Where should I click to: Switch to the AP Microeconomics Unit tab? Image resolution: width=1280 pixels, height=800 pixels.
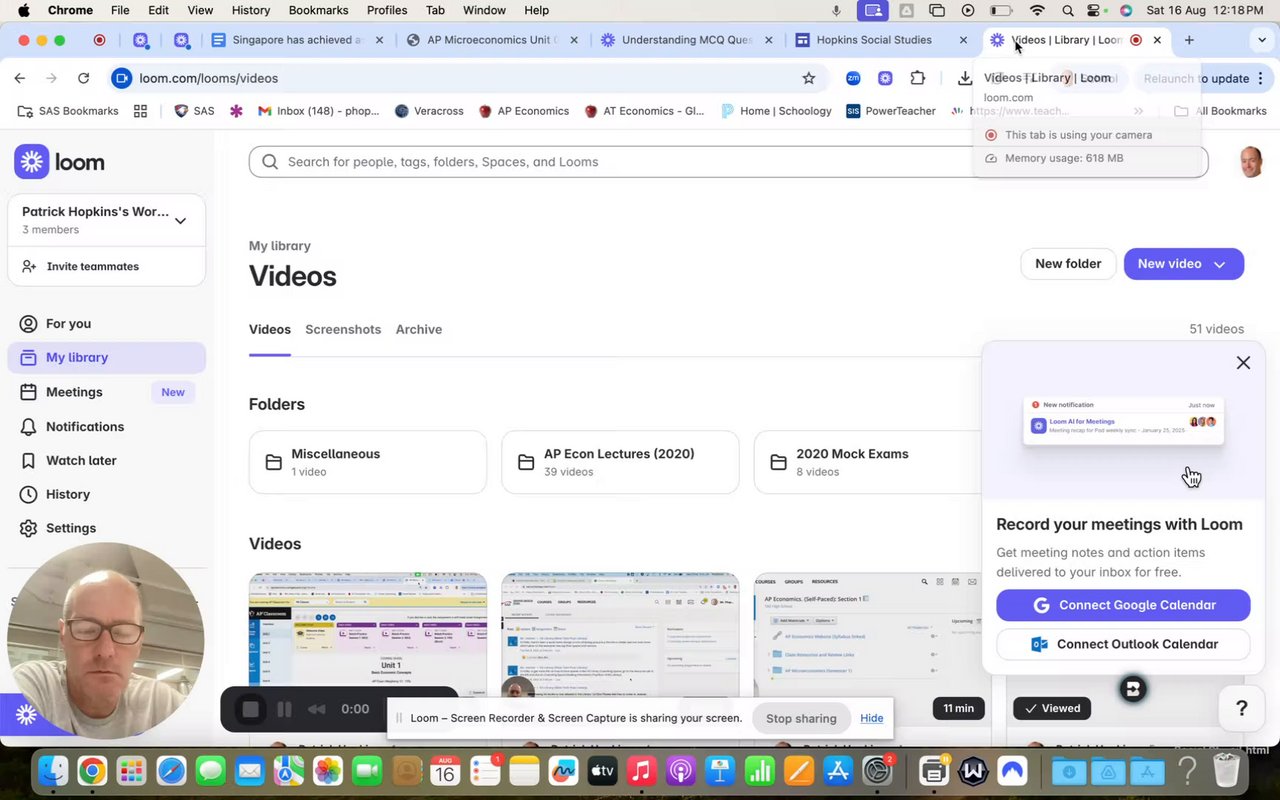[494, 40]
